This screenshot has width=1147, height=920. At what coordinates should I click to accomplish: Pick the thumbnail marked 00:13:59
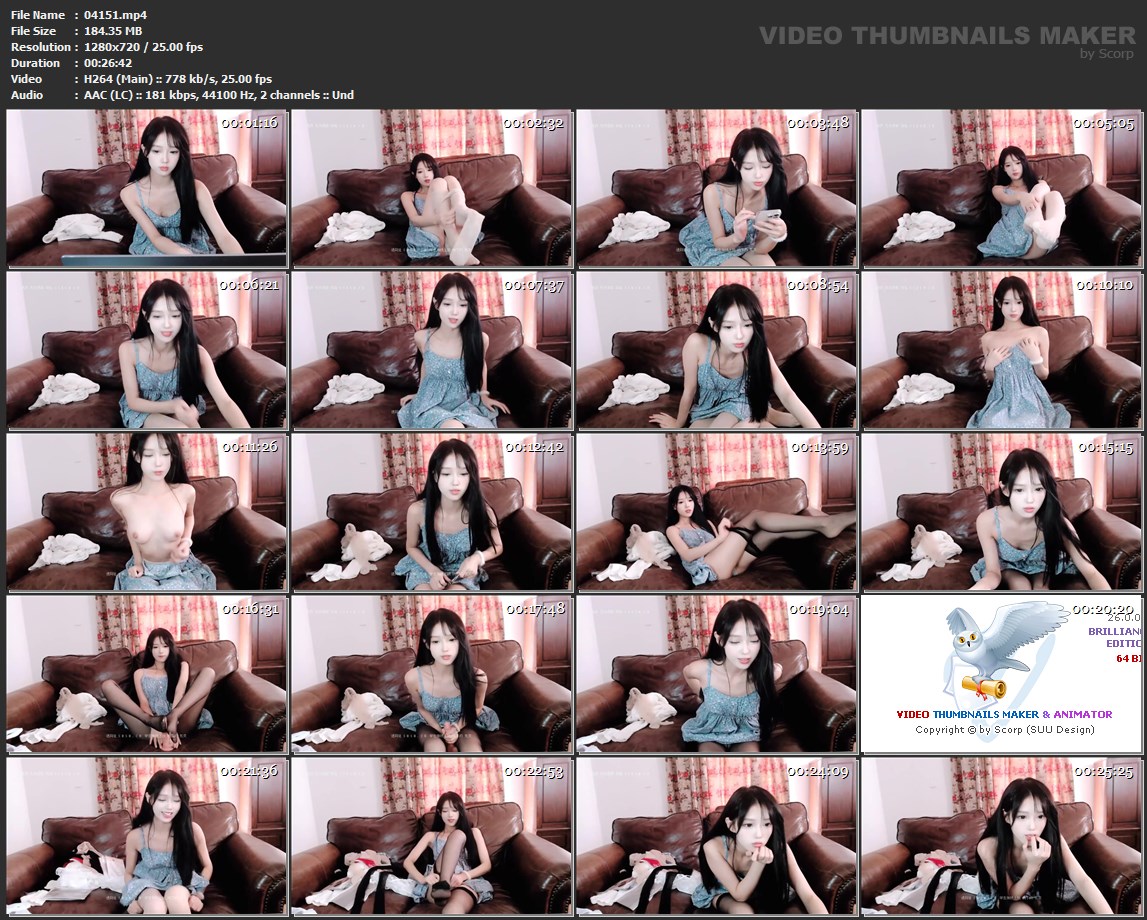[x=716, y=512]
